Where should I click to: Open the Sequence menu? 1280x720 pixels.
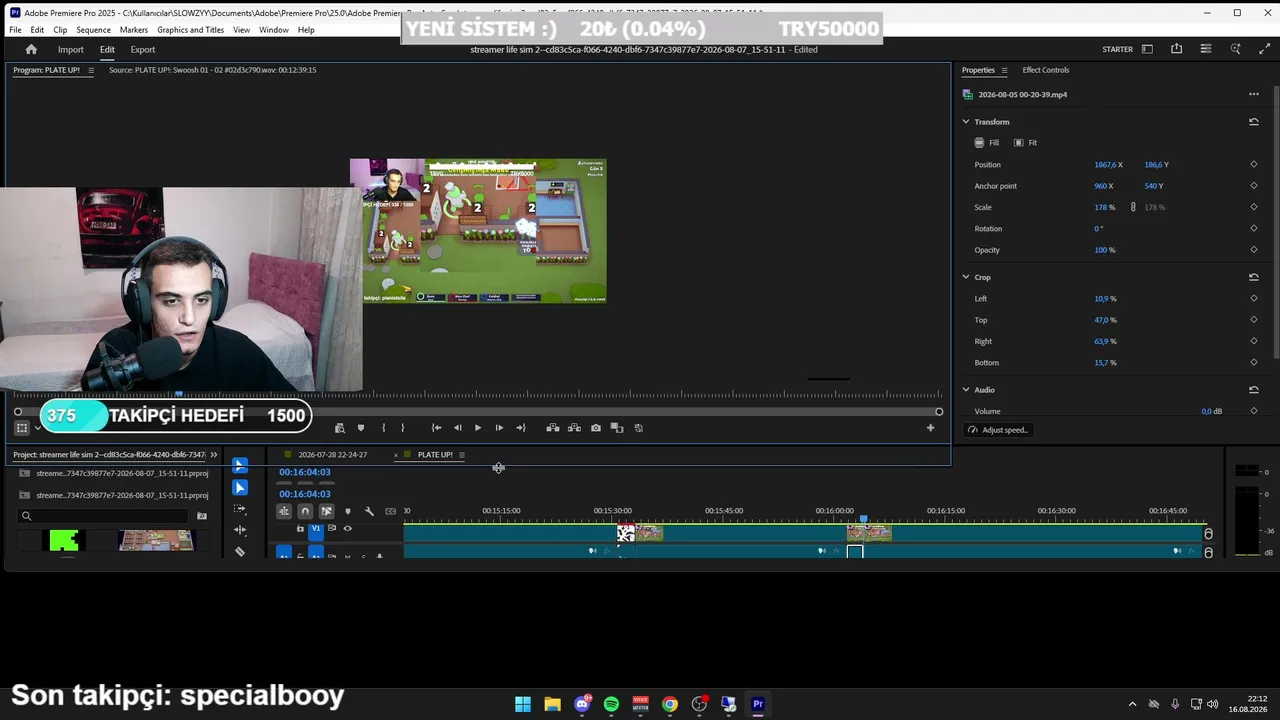click(93, 30)
